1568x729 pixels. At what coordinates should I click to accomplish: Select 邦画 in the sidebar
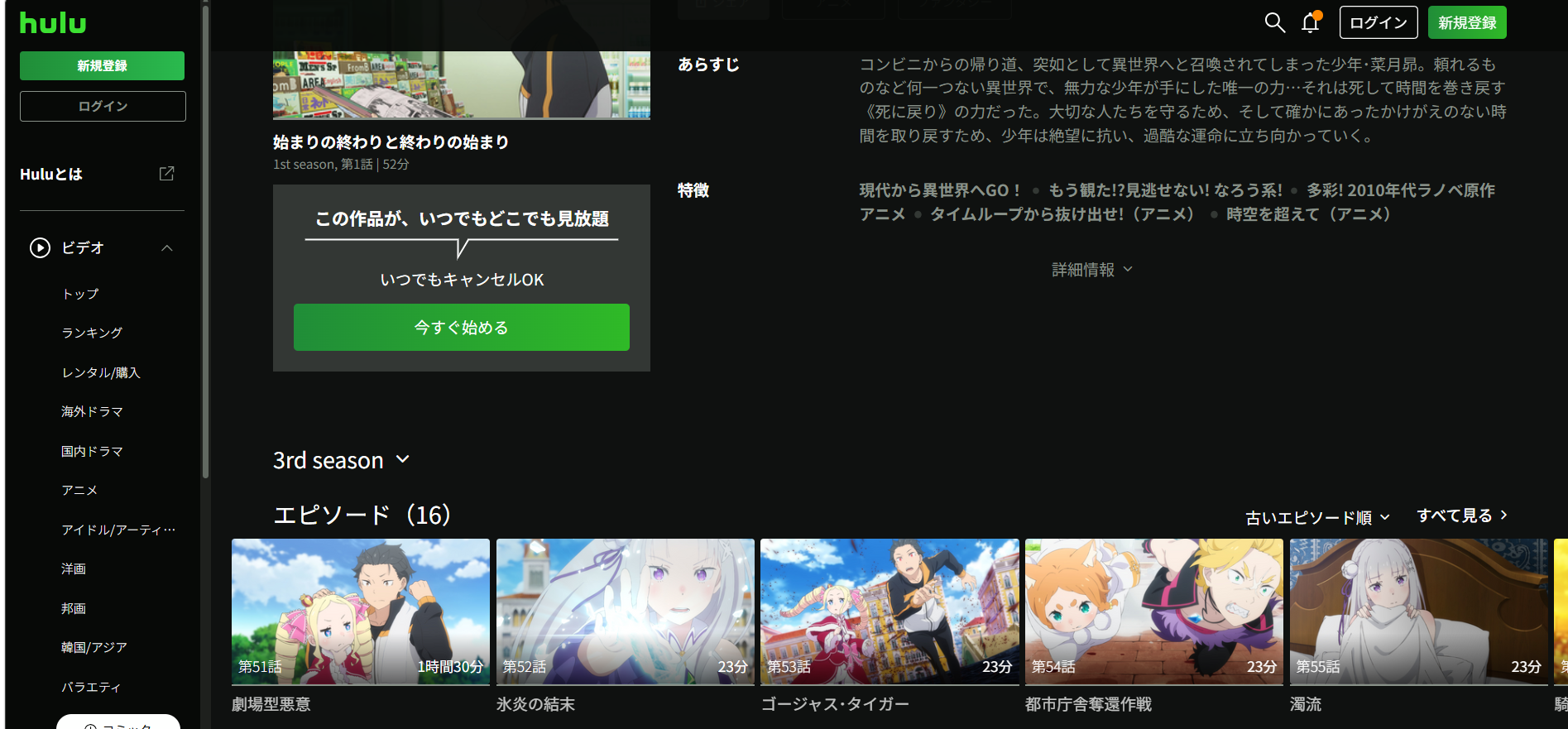(x=74, y=608)
